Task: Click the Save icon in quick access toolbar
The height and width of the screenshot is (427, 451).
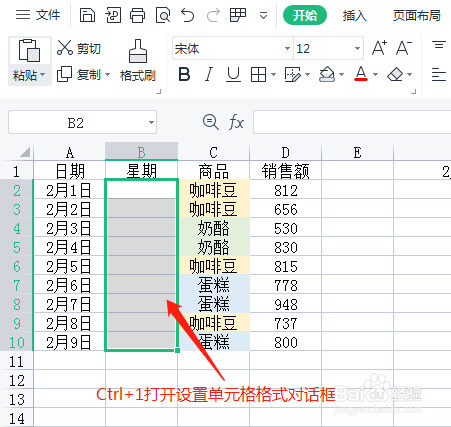Action: pyautogui.click(x=87, y=15)
